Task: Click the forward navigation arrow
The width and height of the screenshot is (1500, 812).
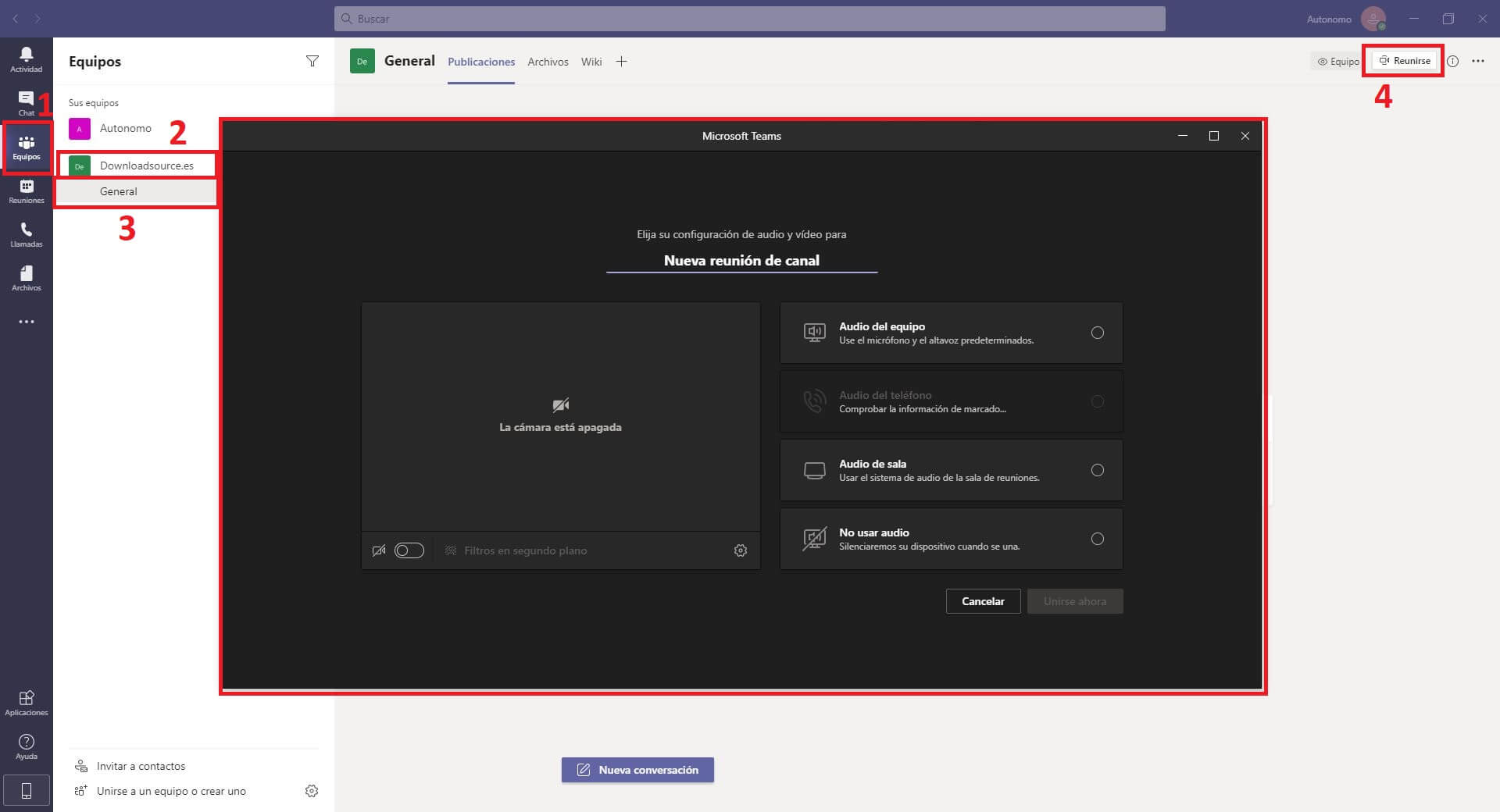Action: coord(37,18)
